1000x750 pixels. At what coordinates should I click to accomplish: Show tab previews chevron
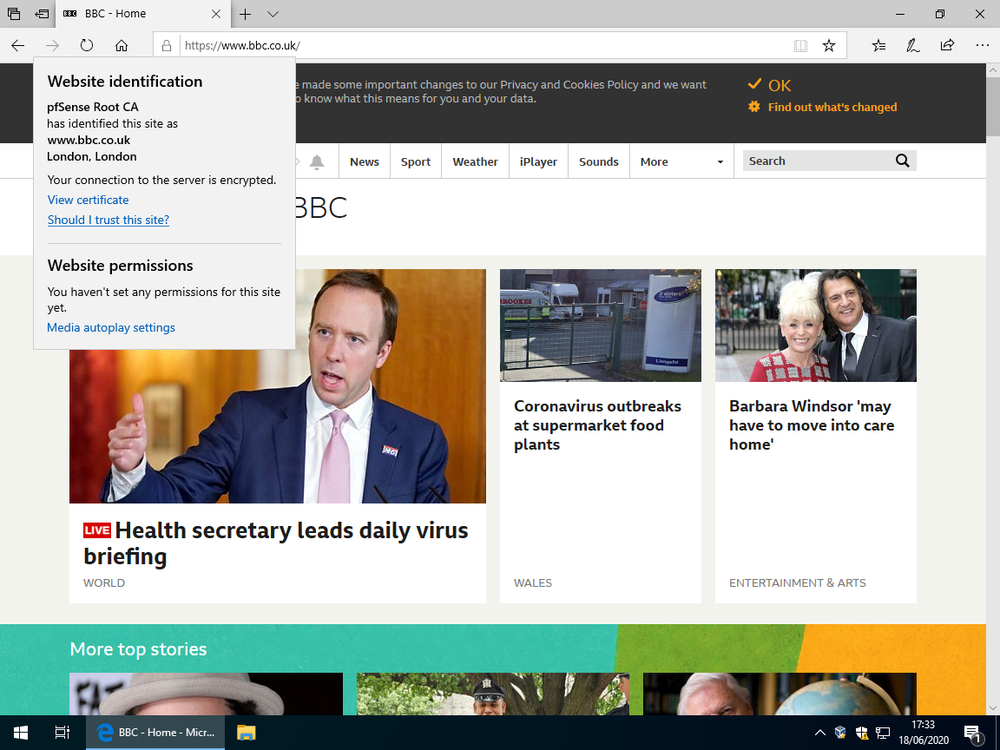[x=273, y=14]
